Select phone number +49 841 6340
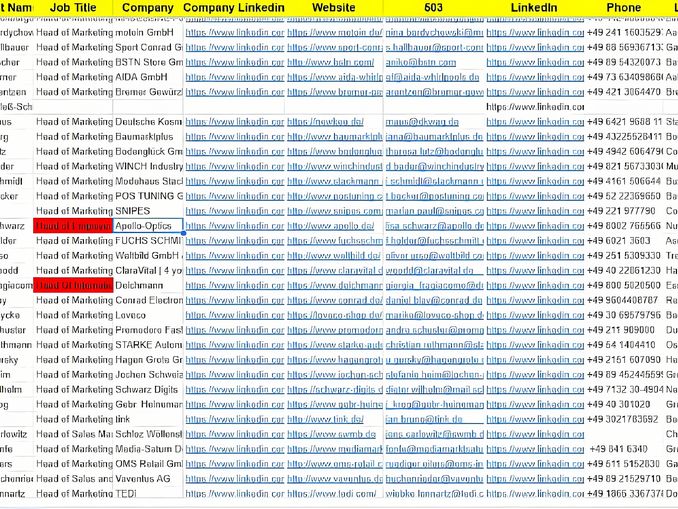This screenshot has width=678, height=509. click(618, 449)
